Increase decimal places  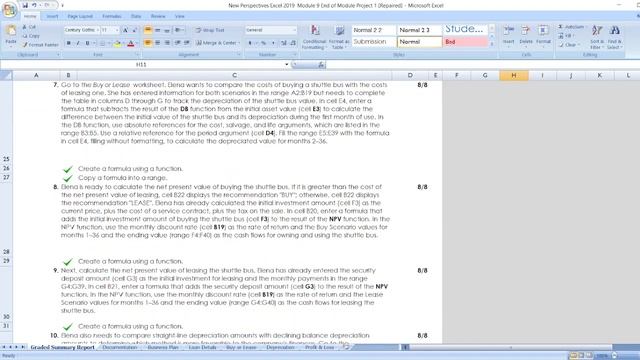tap(284, 43)
